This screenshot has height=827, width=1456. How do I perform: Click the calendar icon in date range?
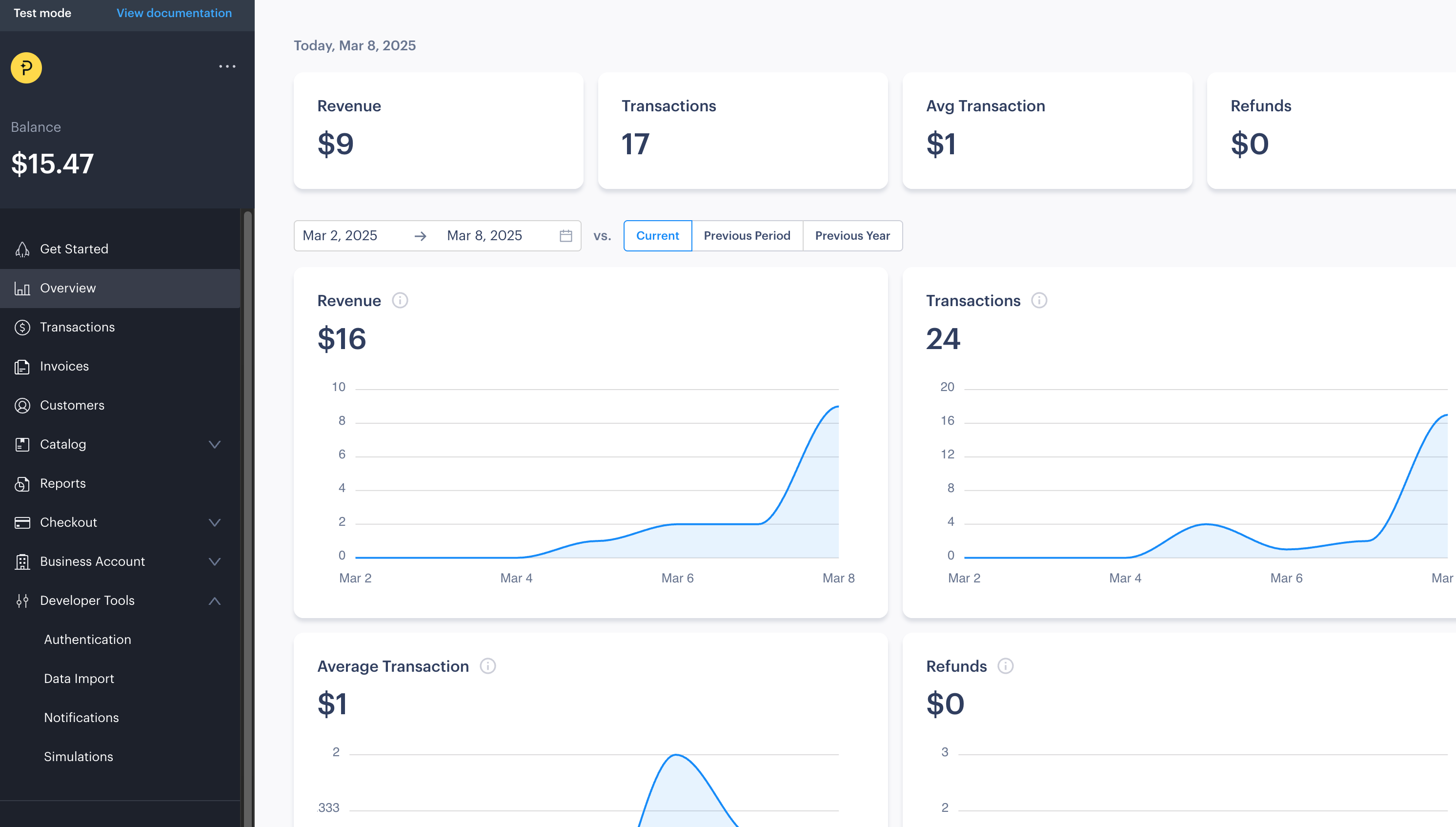point(566,236)
